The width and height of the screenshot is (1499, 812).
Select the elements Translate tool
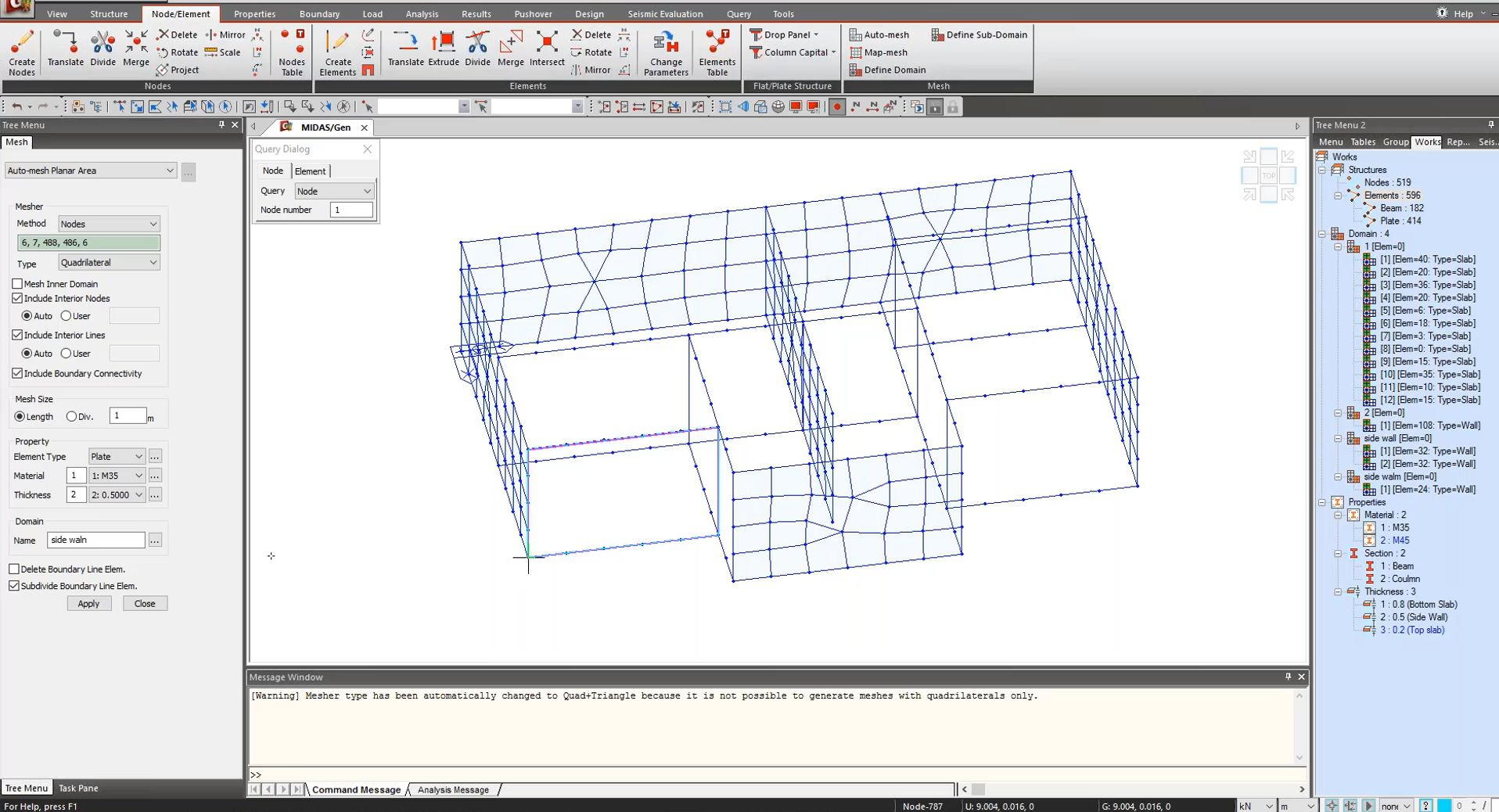(x=405, y=49)
